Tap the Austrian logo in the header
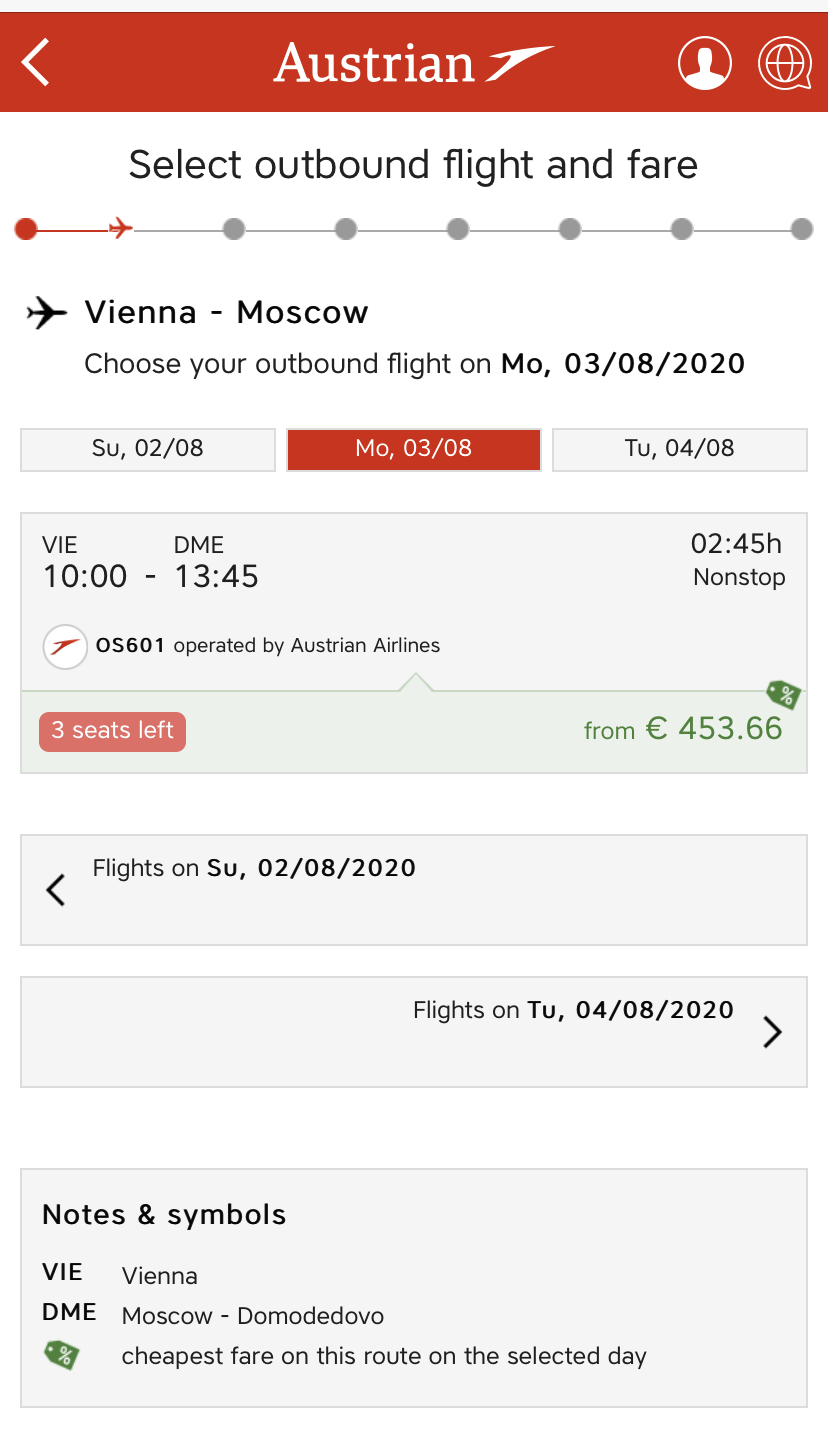 pos(413,63)
